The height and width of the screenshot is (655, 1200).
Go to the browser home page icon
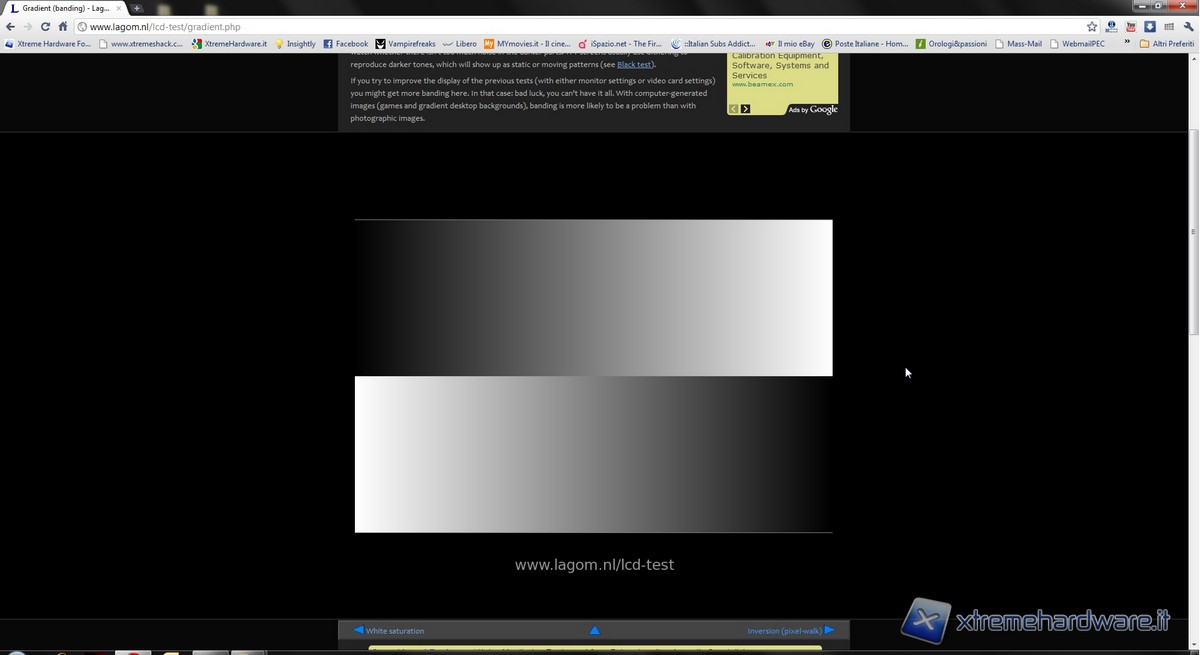click(63, 27)
